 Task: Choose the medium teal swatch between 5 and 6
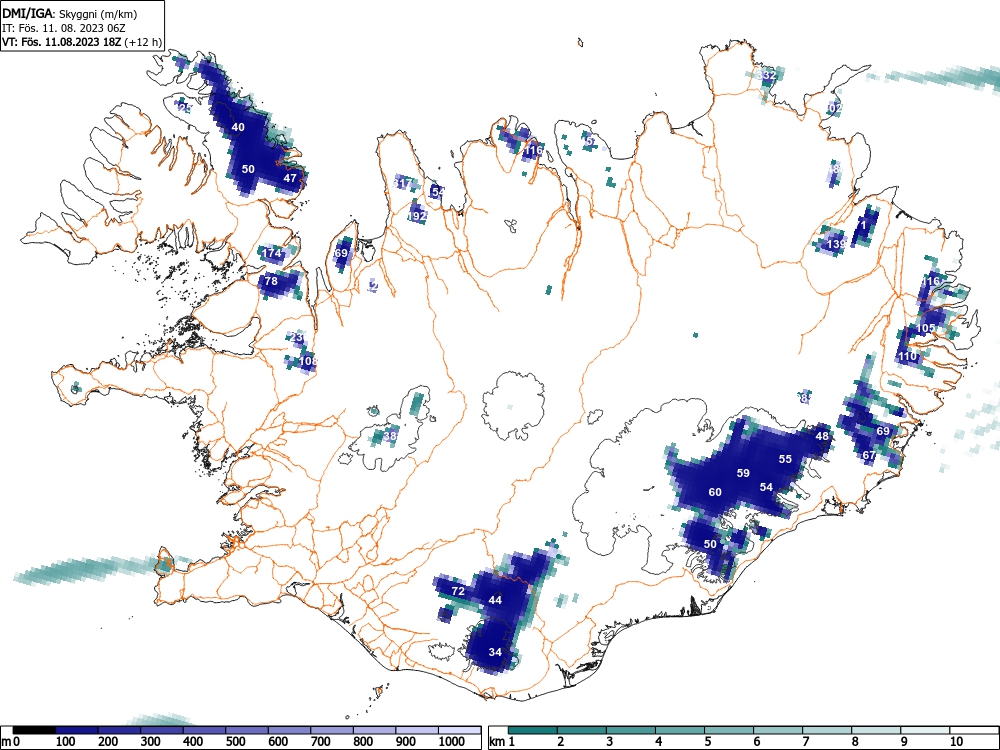pyautogui.click(x=728, y=730)
